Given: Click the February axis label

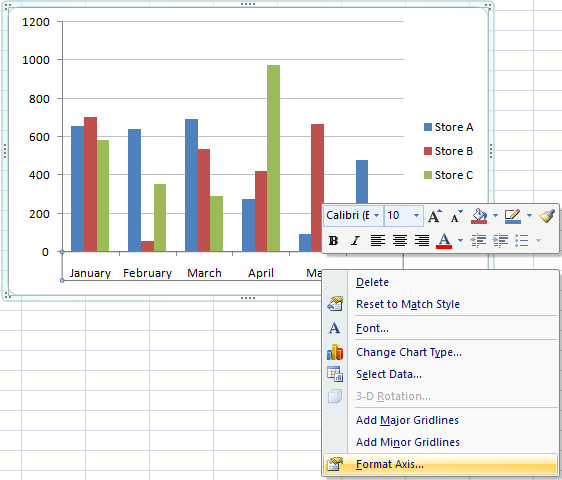Looking at the screenshot, I should (147, 273).
